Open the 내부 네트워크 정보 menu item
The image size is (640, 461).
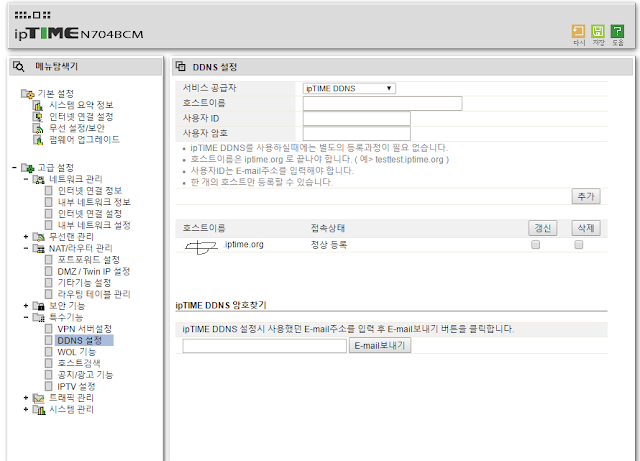[94, 202]
